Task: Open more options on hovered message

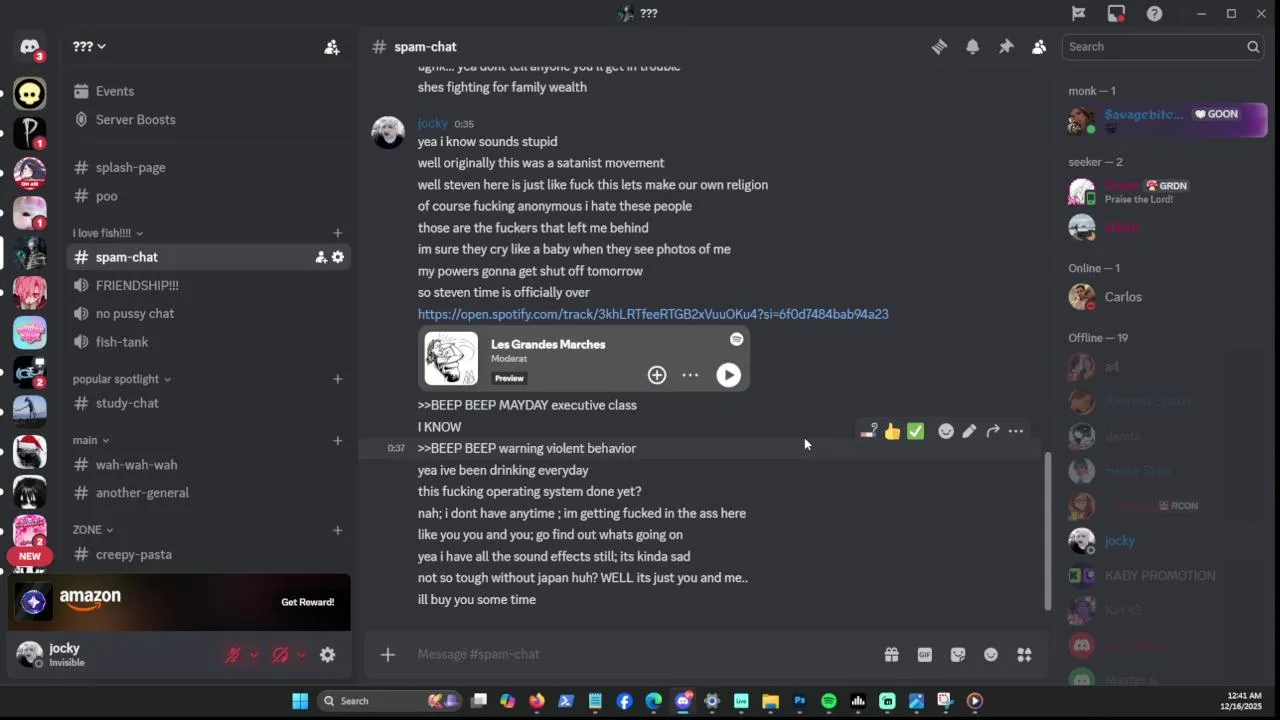Action: tap(1016, 432)
